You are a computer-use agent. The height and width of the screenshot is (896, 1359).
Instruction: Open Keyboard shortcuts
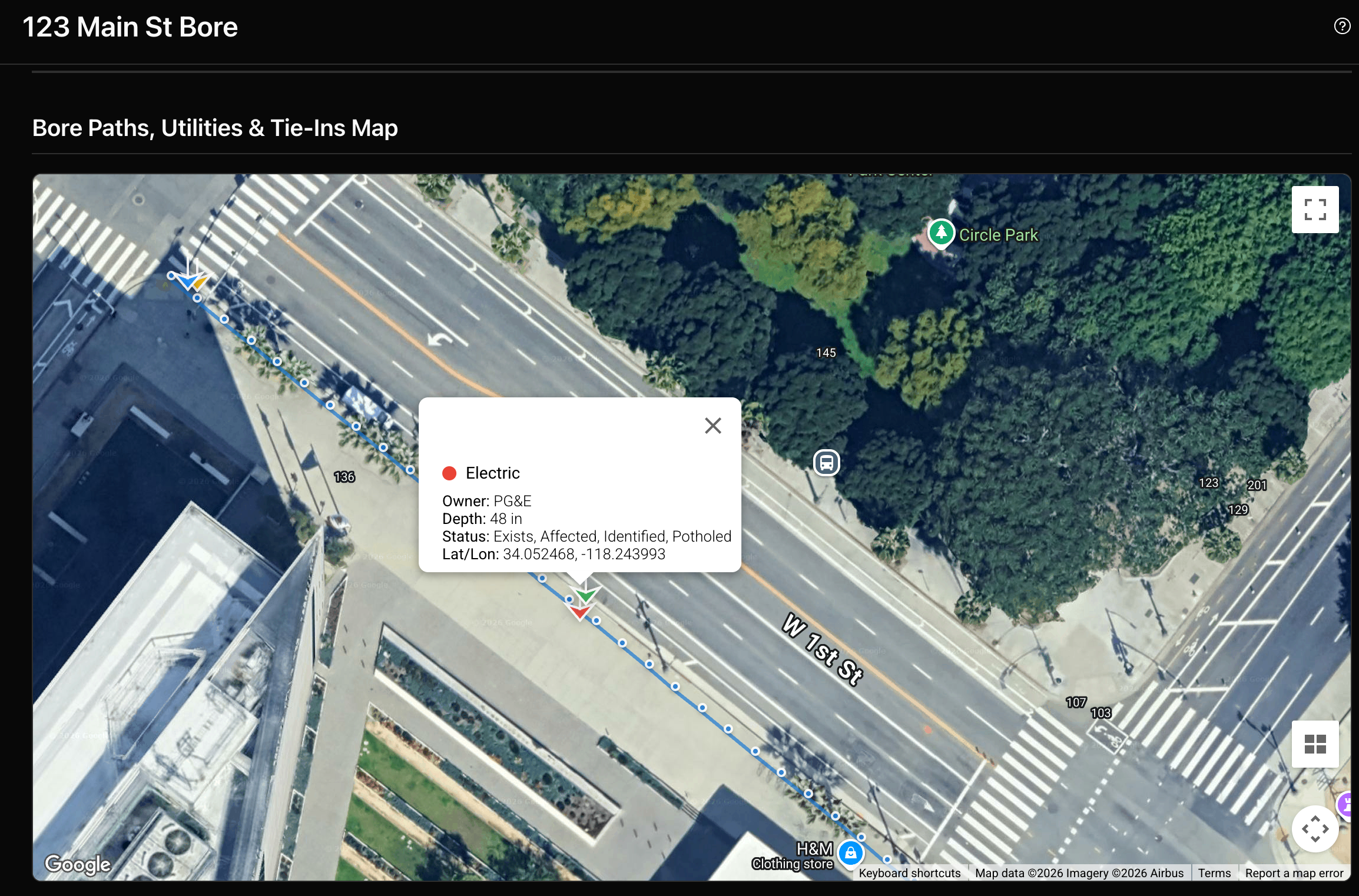point(909,873)
